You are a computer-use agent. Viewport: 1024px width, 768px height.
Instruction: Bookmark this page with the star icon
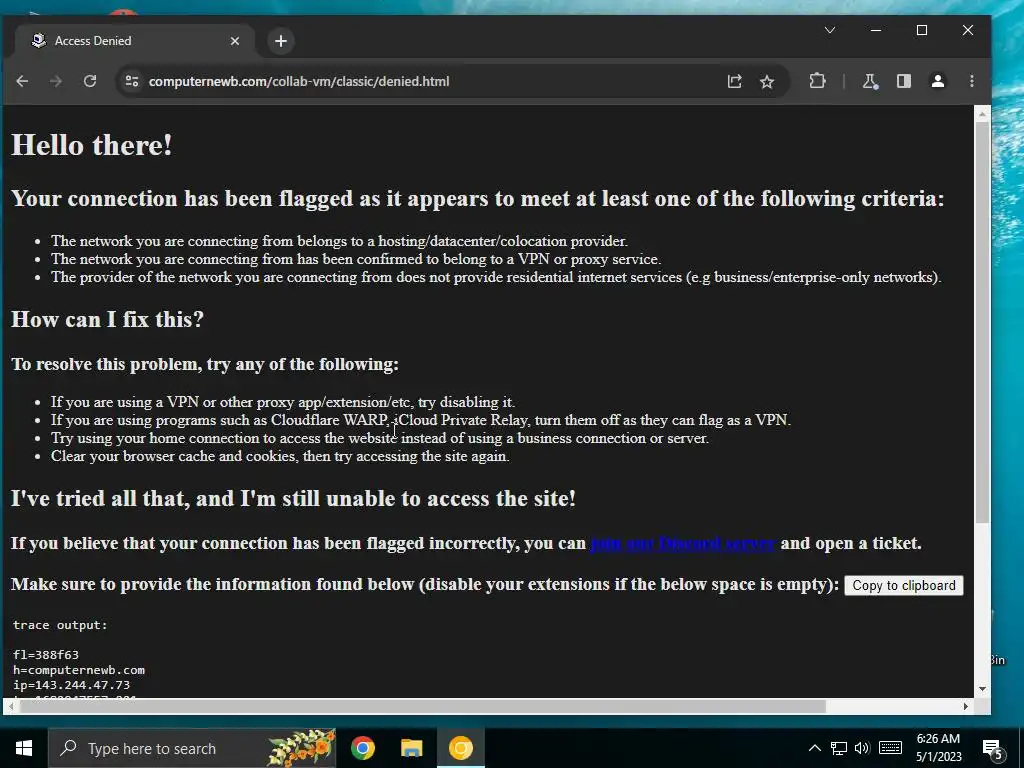pyautogui.click(x=767, y=81)
